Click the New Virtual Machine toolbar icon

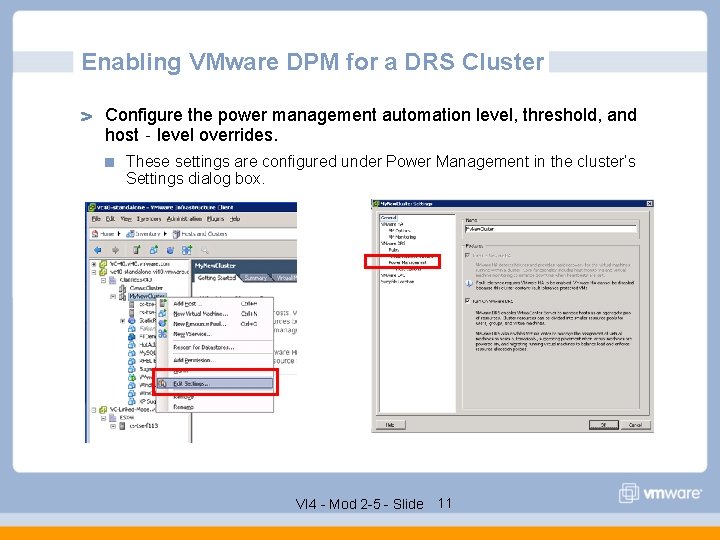(x=153, y=250)
